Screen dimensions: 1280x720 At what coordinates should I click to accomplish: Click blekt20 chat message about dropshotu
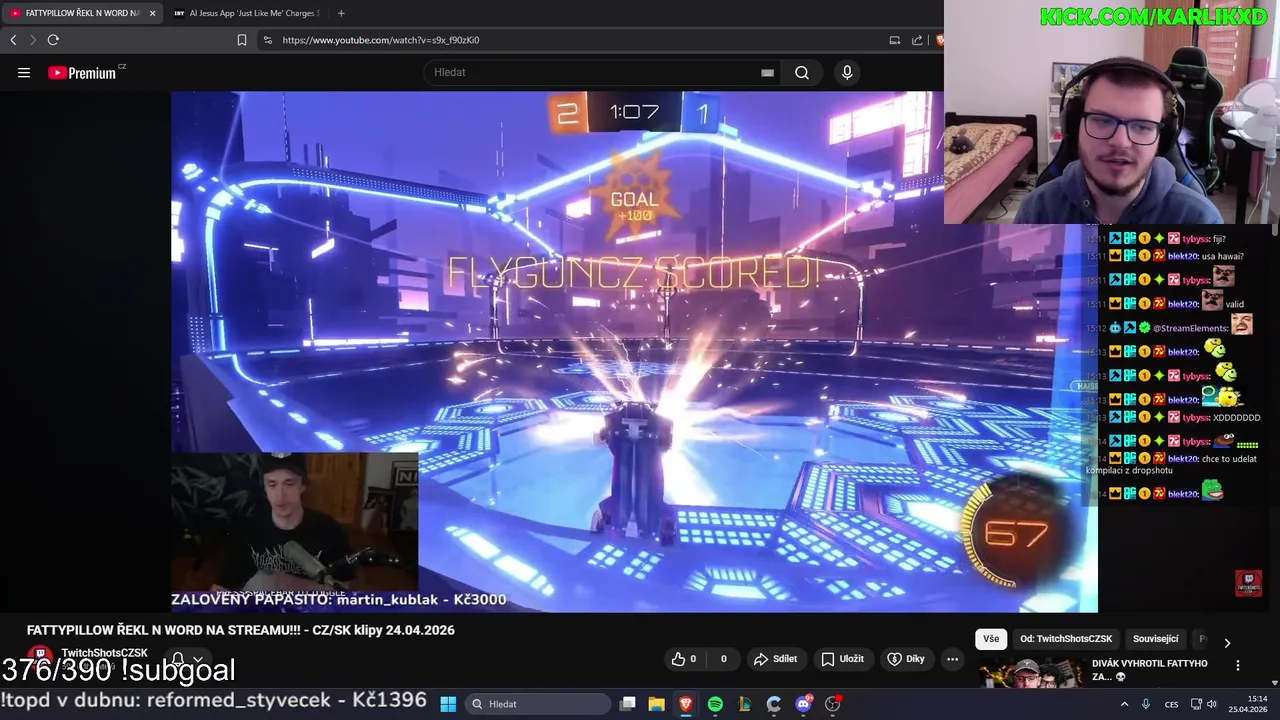coord(1171,464)
